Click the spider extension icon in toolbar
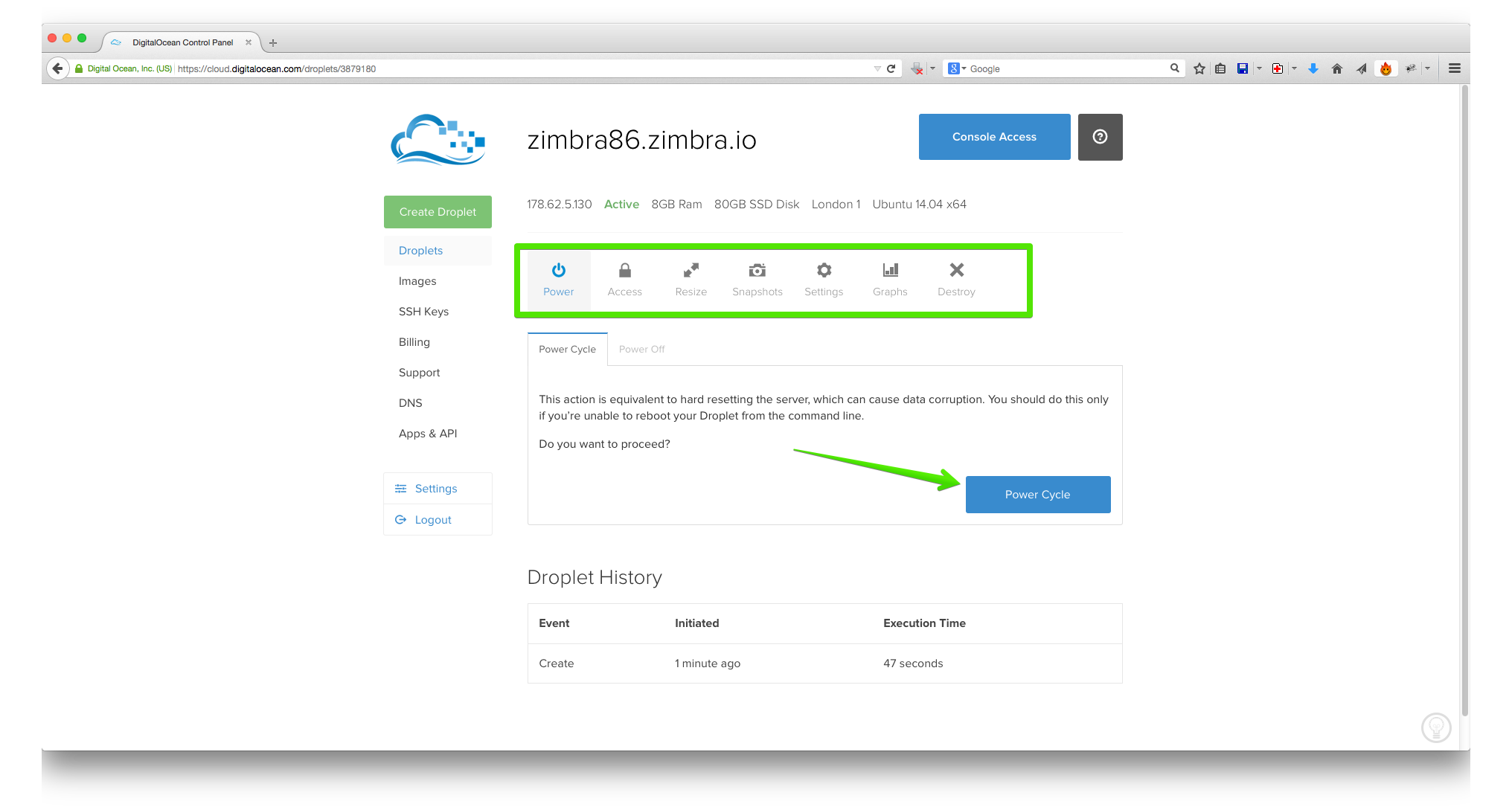 pyautogui.click(x=1410, y=68)
